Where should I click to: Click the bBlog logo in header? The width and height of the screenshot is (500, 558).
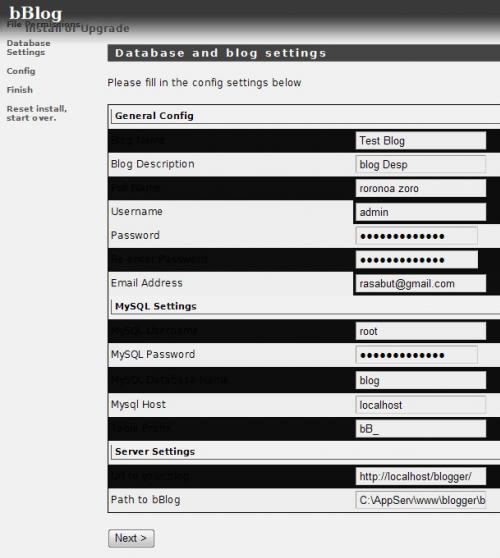[x=36, y=13]
